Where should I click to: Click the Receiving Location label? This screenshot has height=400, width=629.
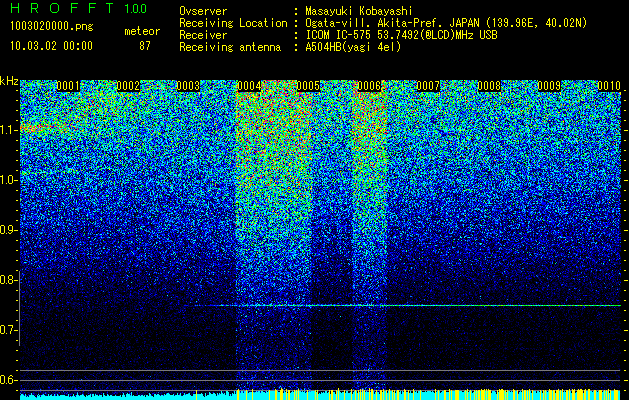pyautogui.click(x=233, y=23)
